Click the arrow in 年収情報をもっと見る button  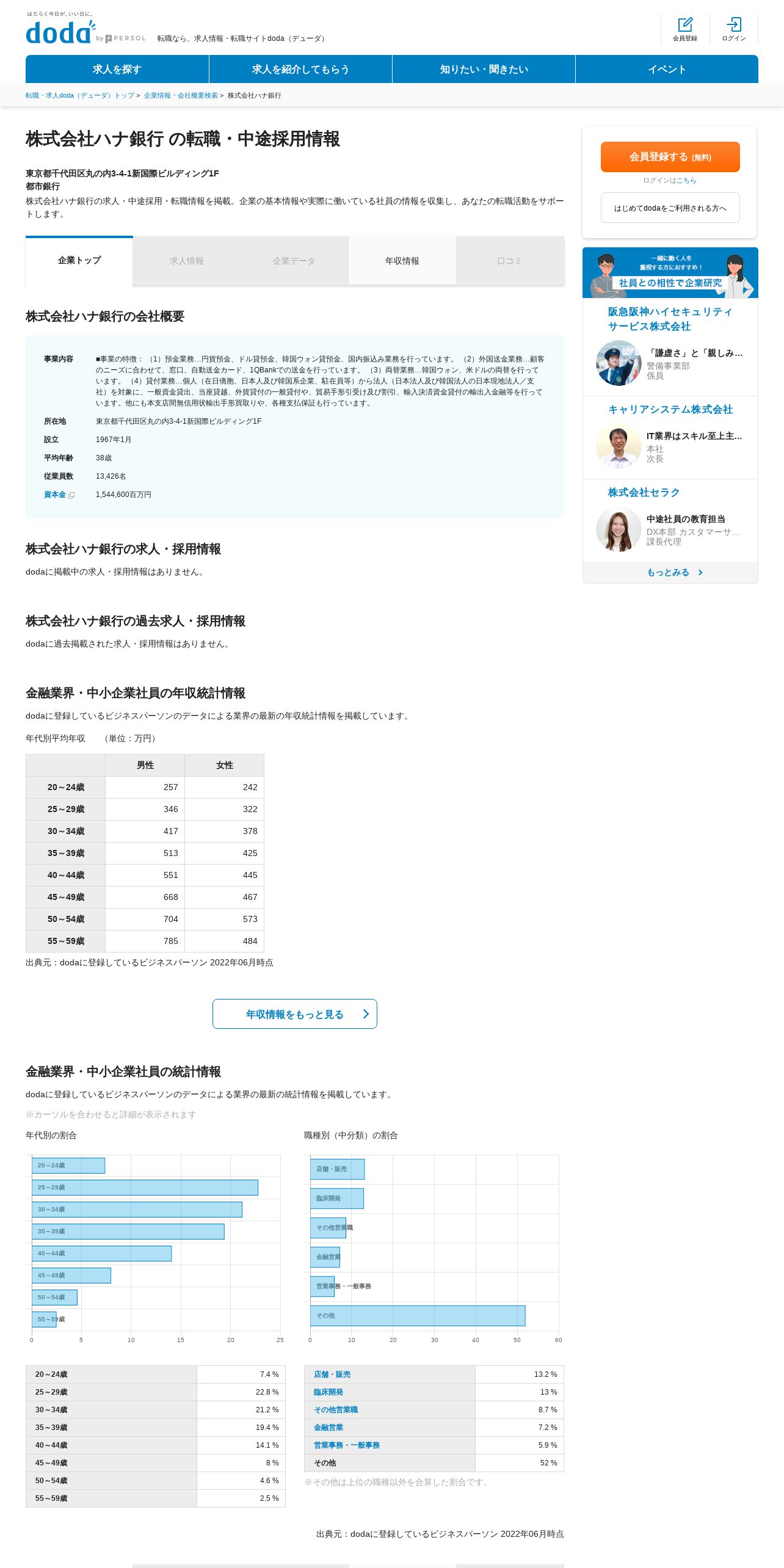tap(366, 1014)
